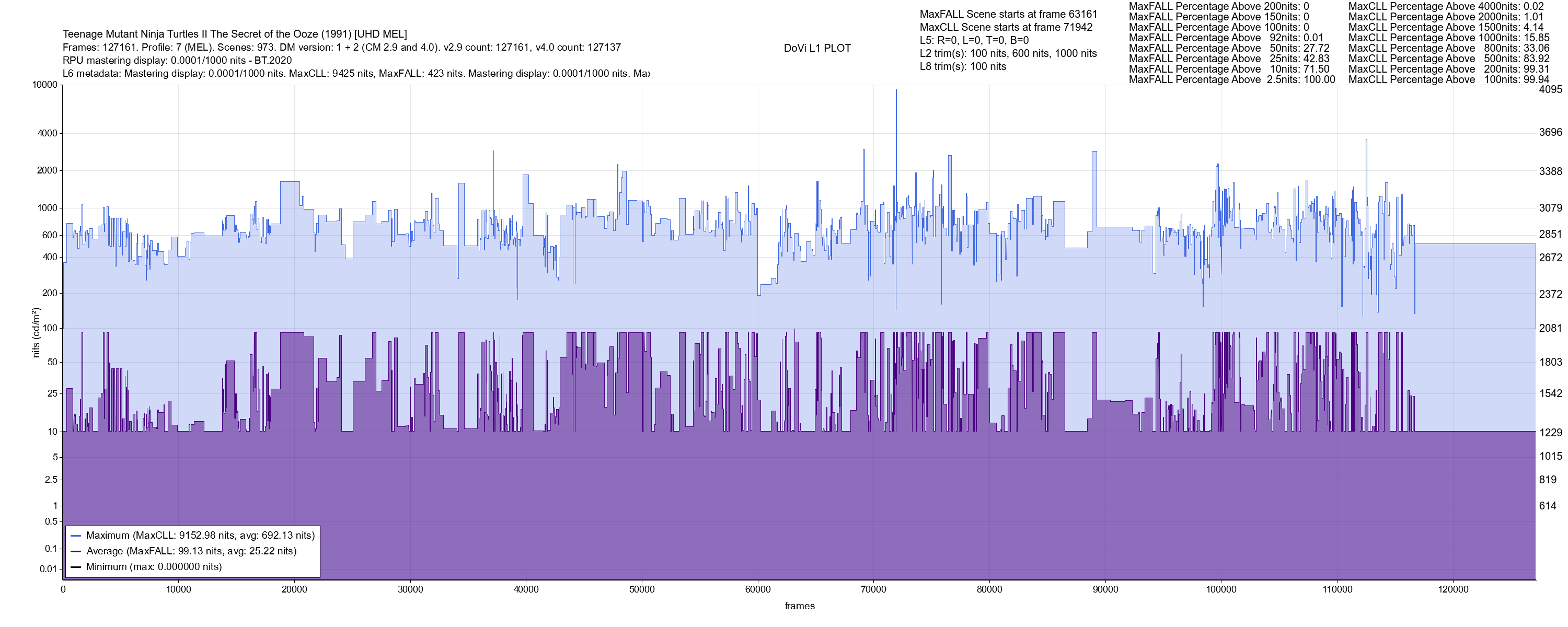The image size is (1568, 627).
Task: Click the black Minimum legend line swatch
Action: [76, 567]
